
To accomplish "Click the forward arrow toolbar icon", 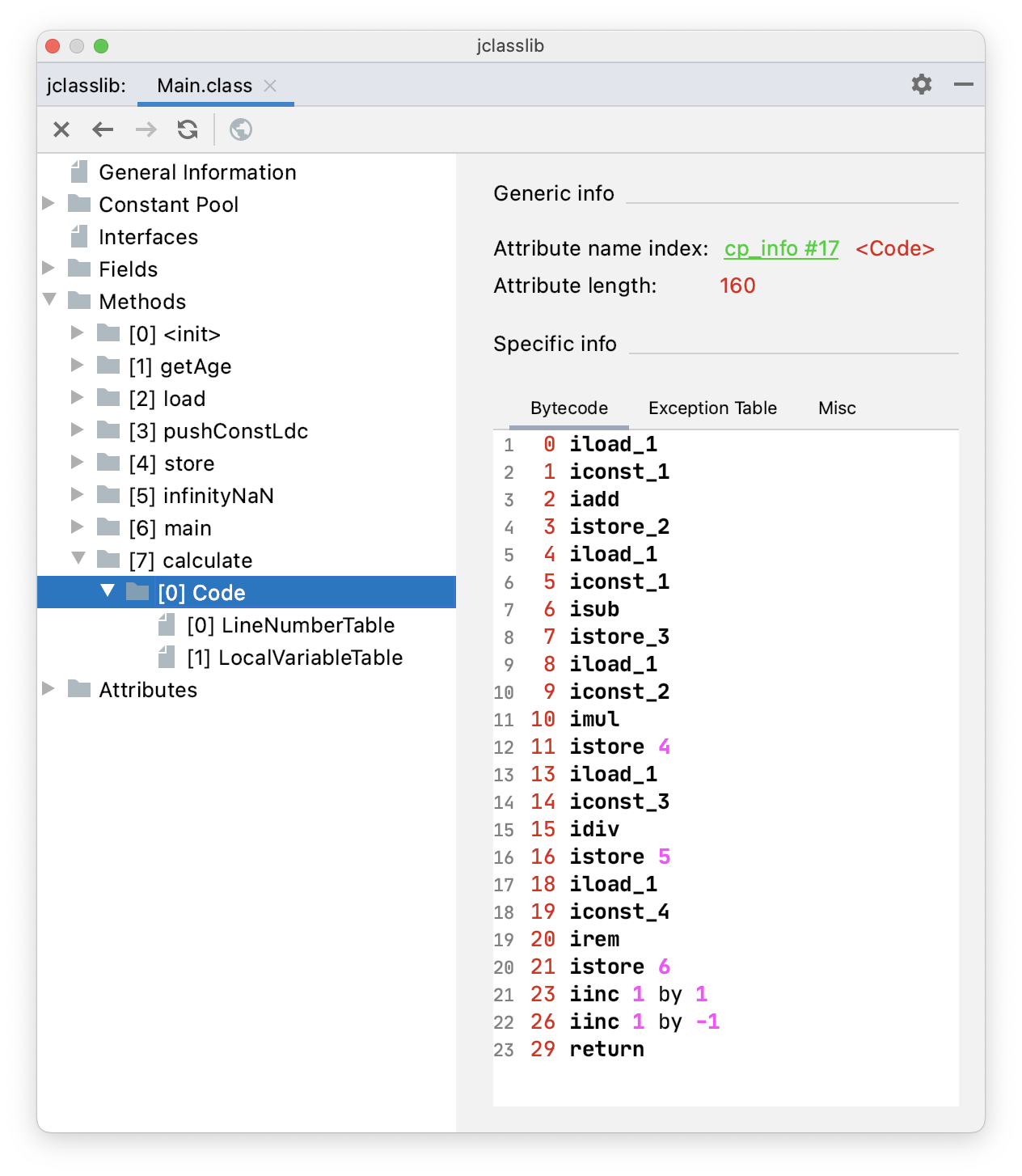I will 146,129.
